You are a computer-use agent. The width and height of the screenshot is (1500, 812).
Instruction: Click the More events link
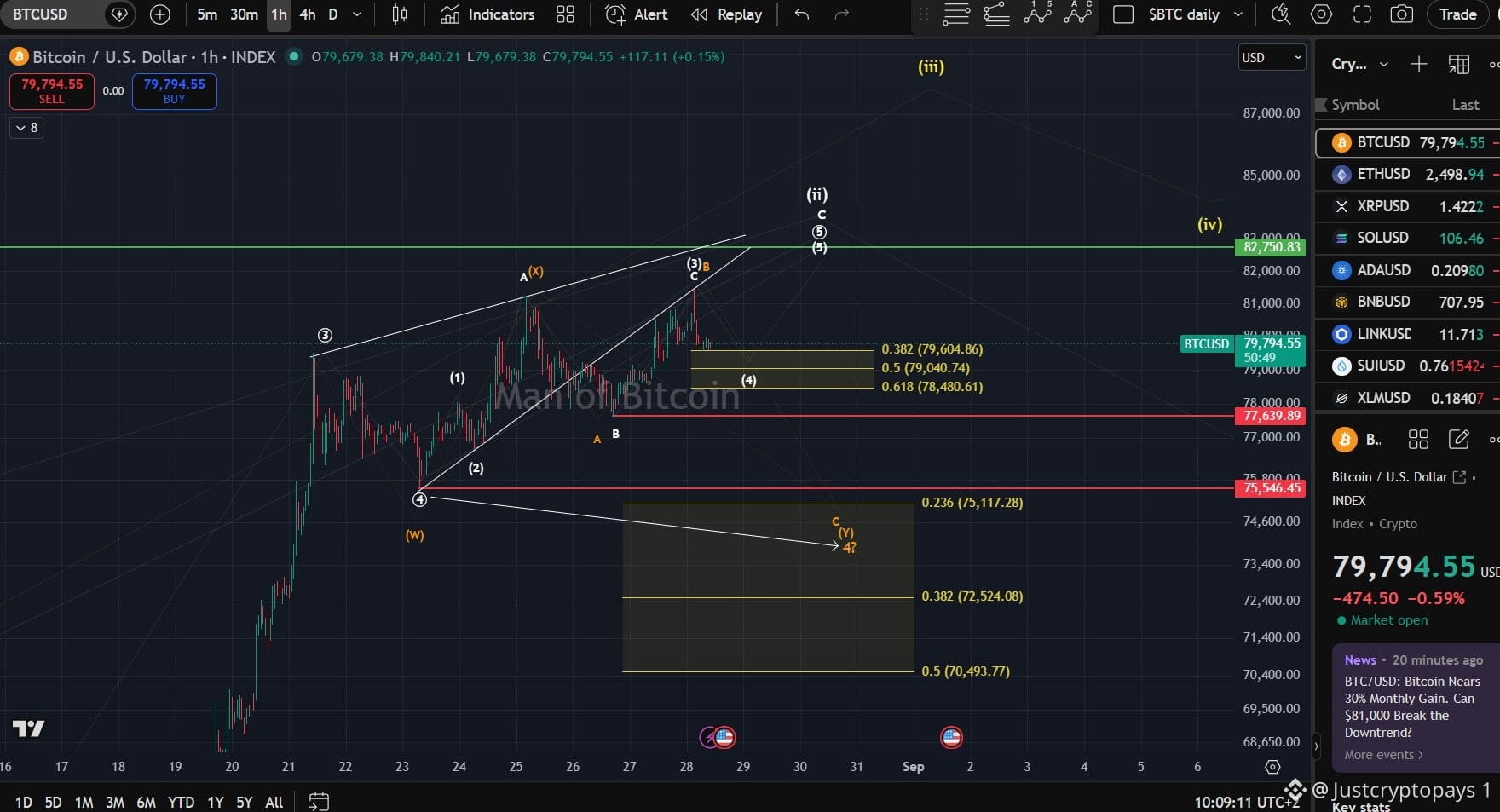click(x=1383, y=755)
